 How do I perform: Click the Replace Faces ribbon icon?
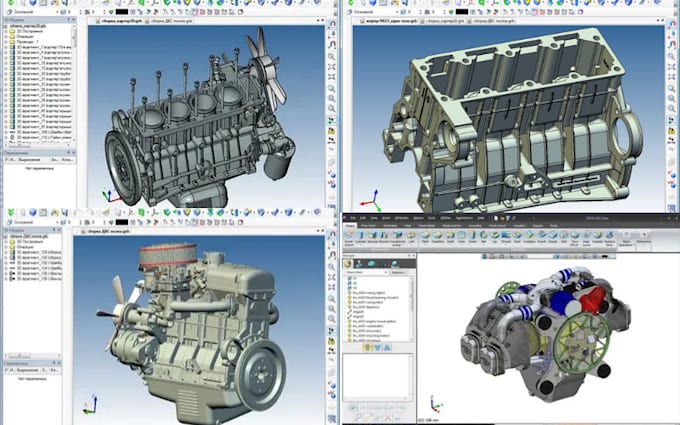[610, 239]
